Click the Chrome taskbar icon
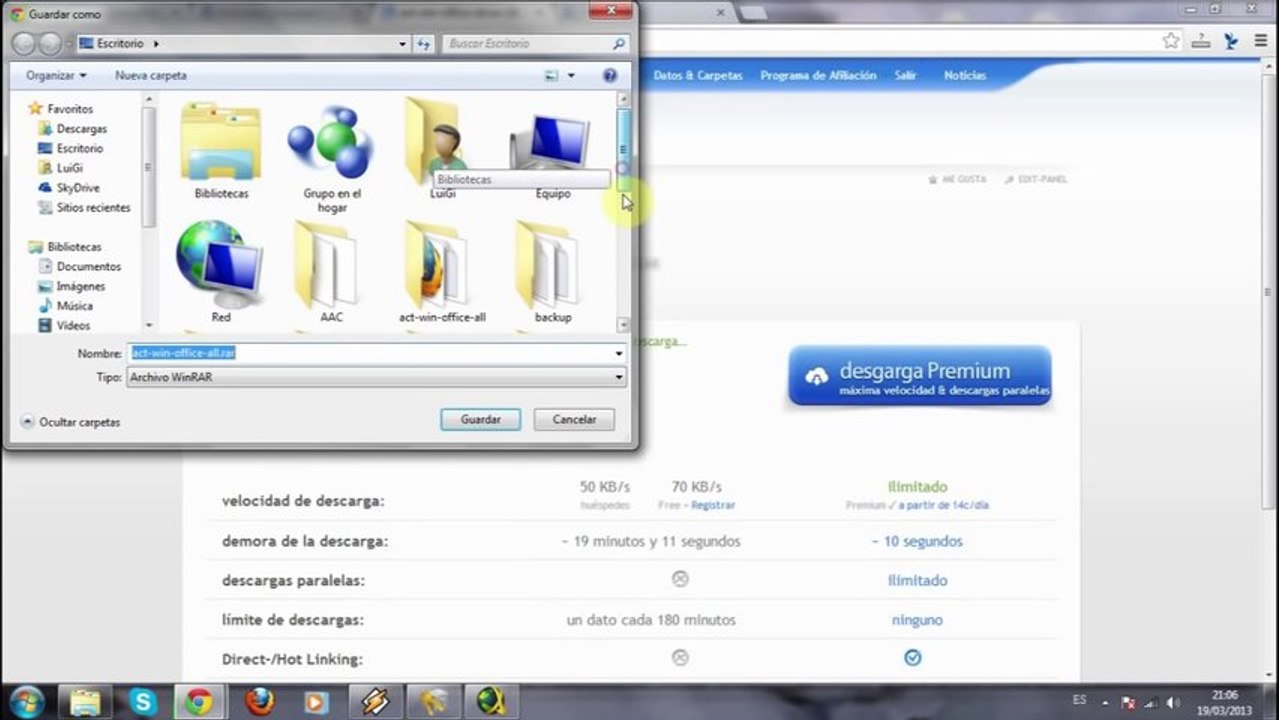The height and width of the screenshot is (720, 1279). click(x=199, y=702)
